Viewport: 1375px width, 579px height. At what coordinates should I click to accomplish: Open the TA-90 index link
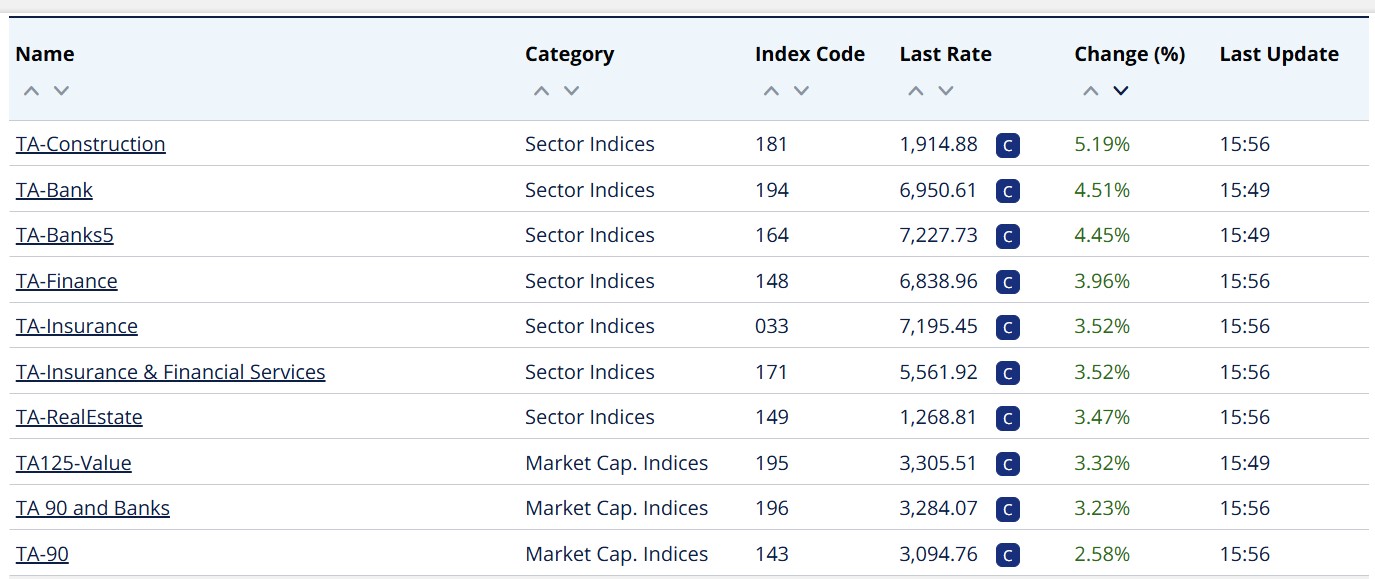[42, 554]
